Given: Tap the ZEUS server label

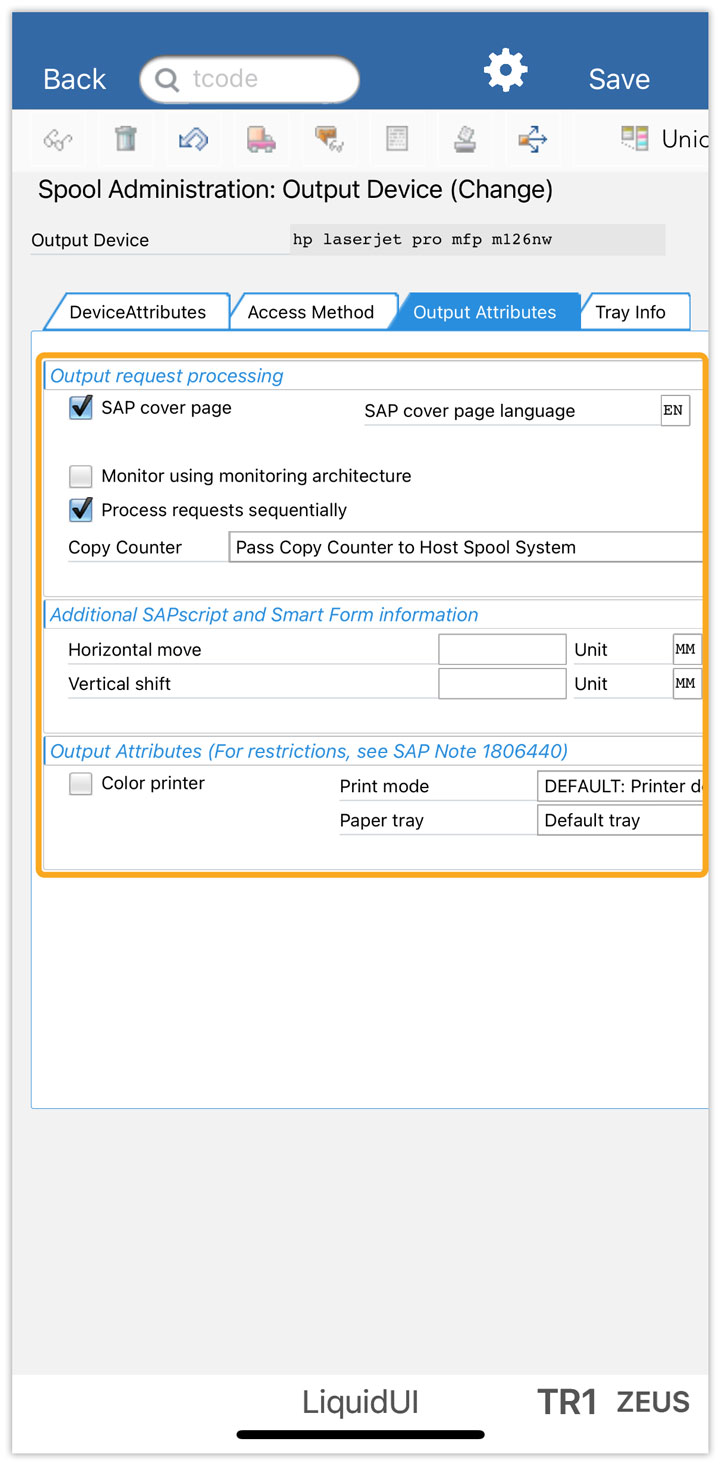Looking at the screenshot, I should tap(653, 1402).
